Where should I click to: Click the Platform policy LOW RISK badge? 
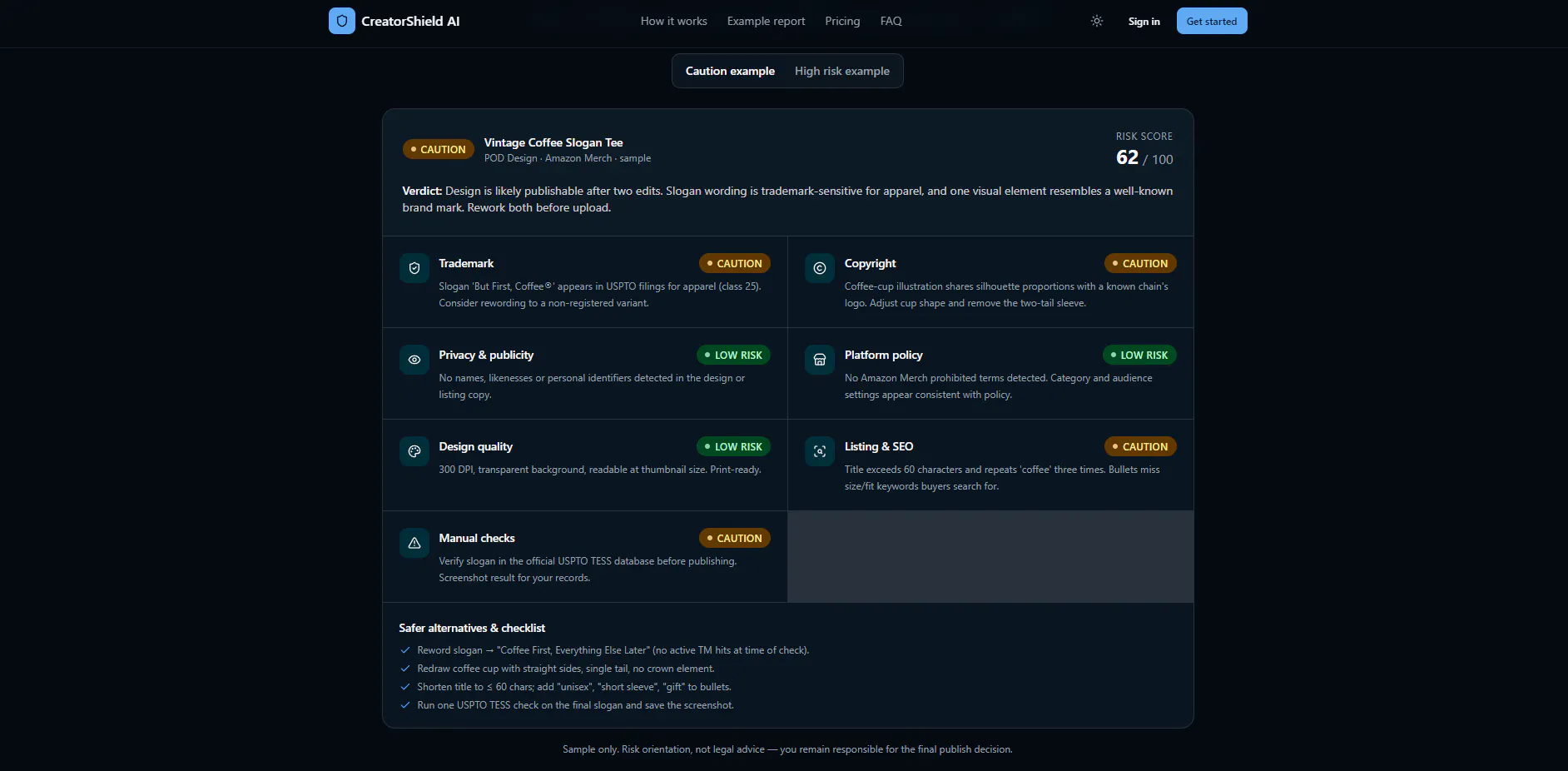pos(1139,355)
